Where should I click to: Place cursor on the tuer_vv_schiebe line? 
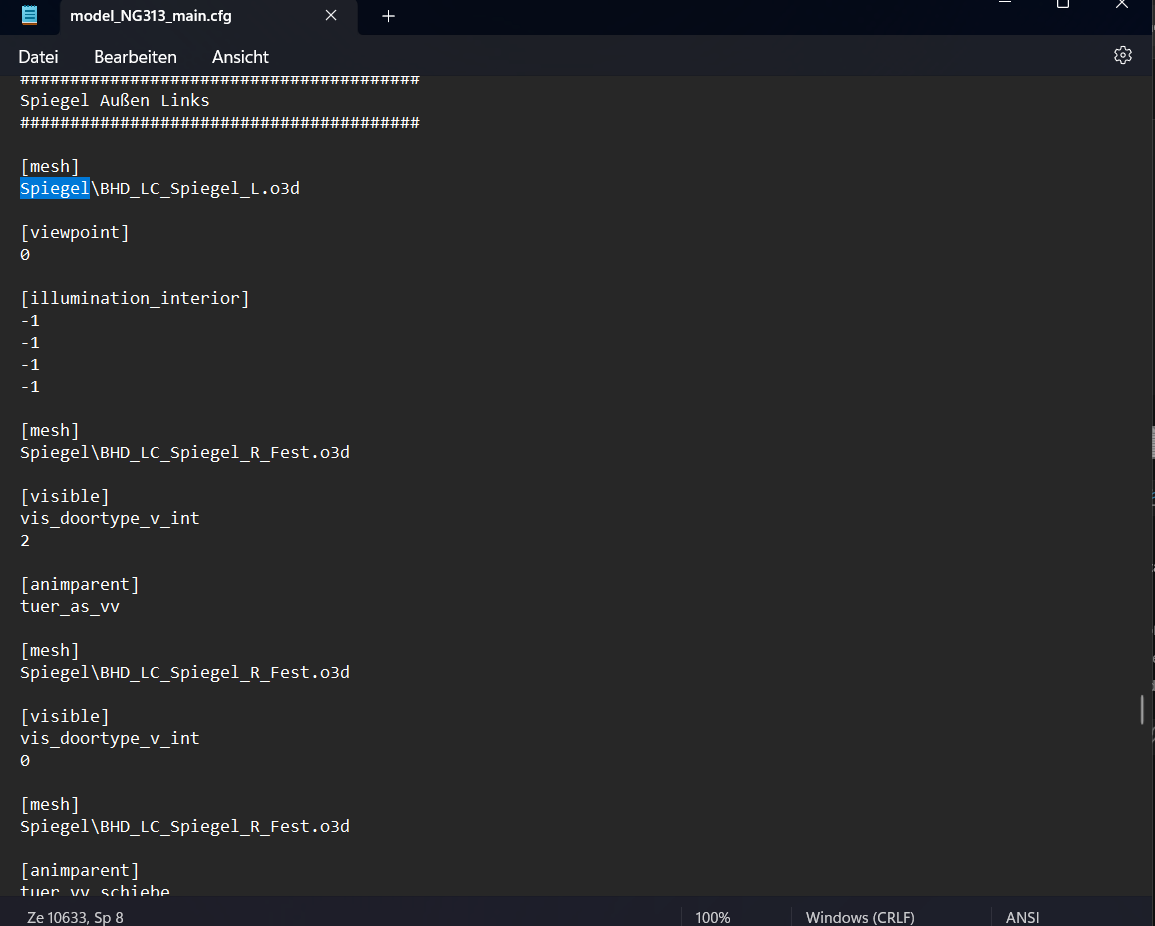[95, 891]
